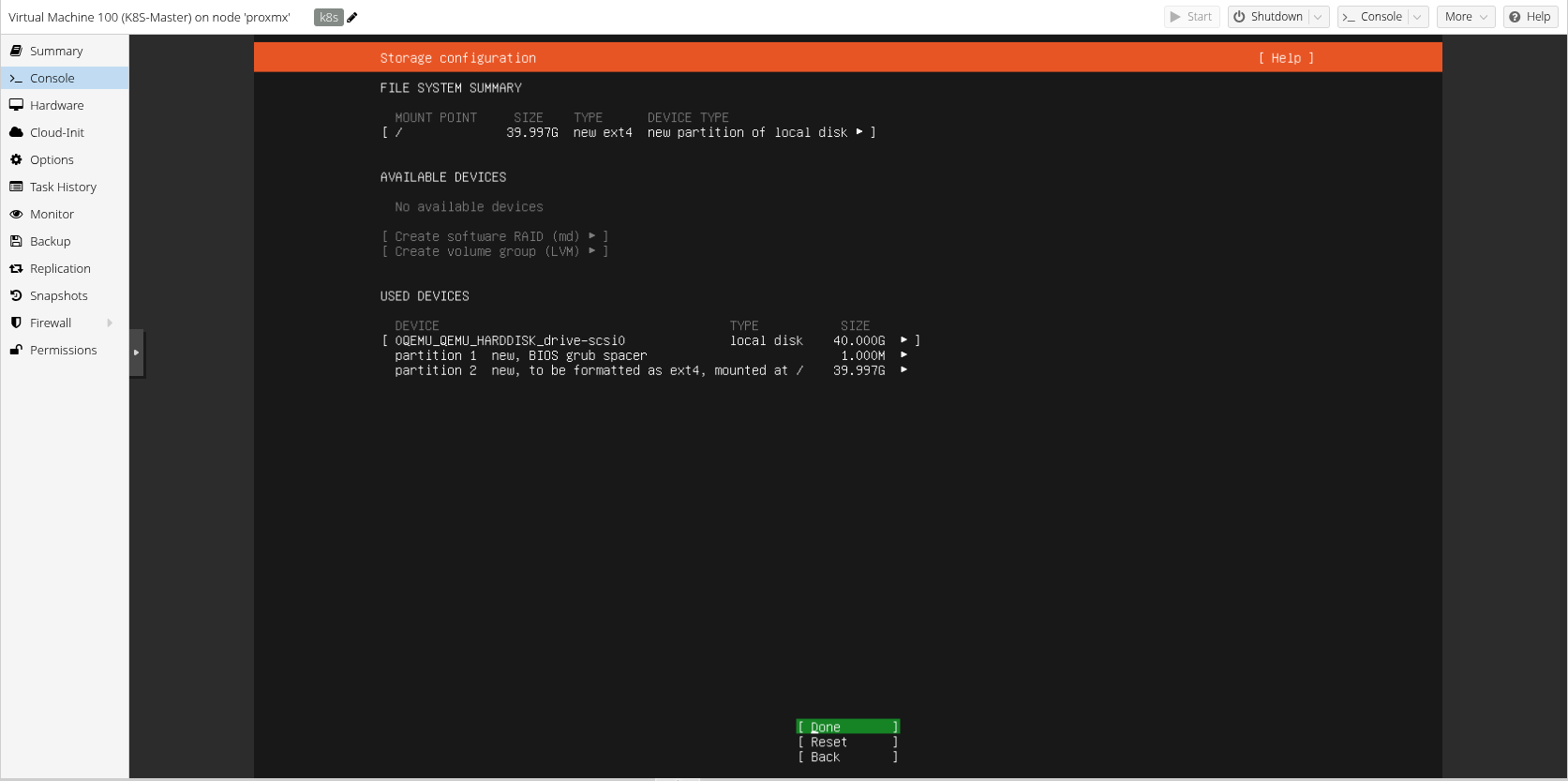Open the More dropdown menu
Viewport: 1568px width, 781px height.
click(x=1466, y=17)
